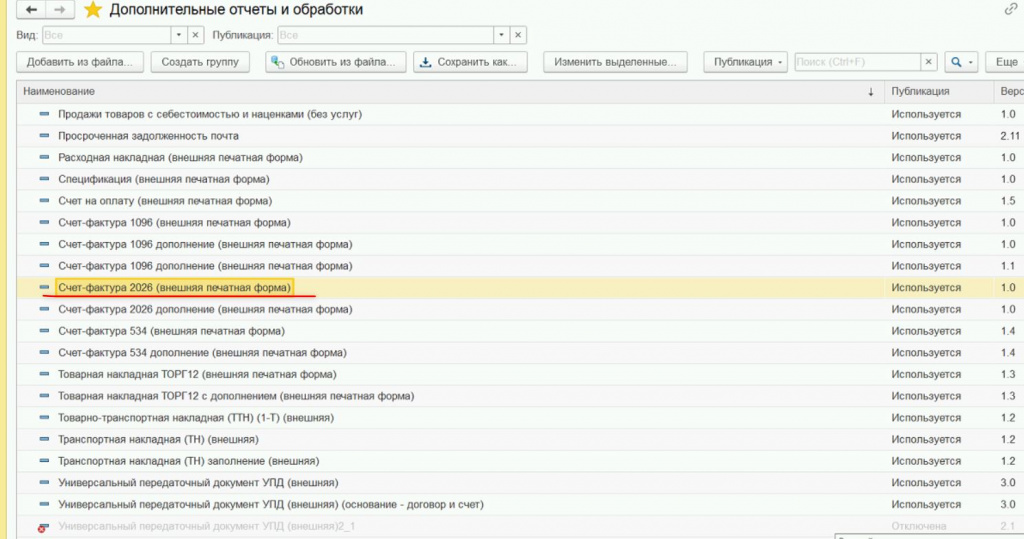Select row Универсальный передаточный документ УПД (внешняя)
This screenshot has width=1024, height=539.
[x=520, y=483]
